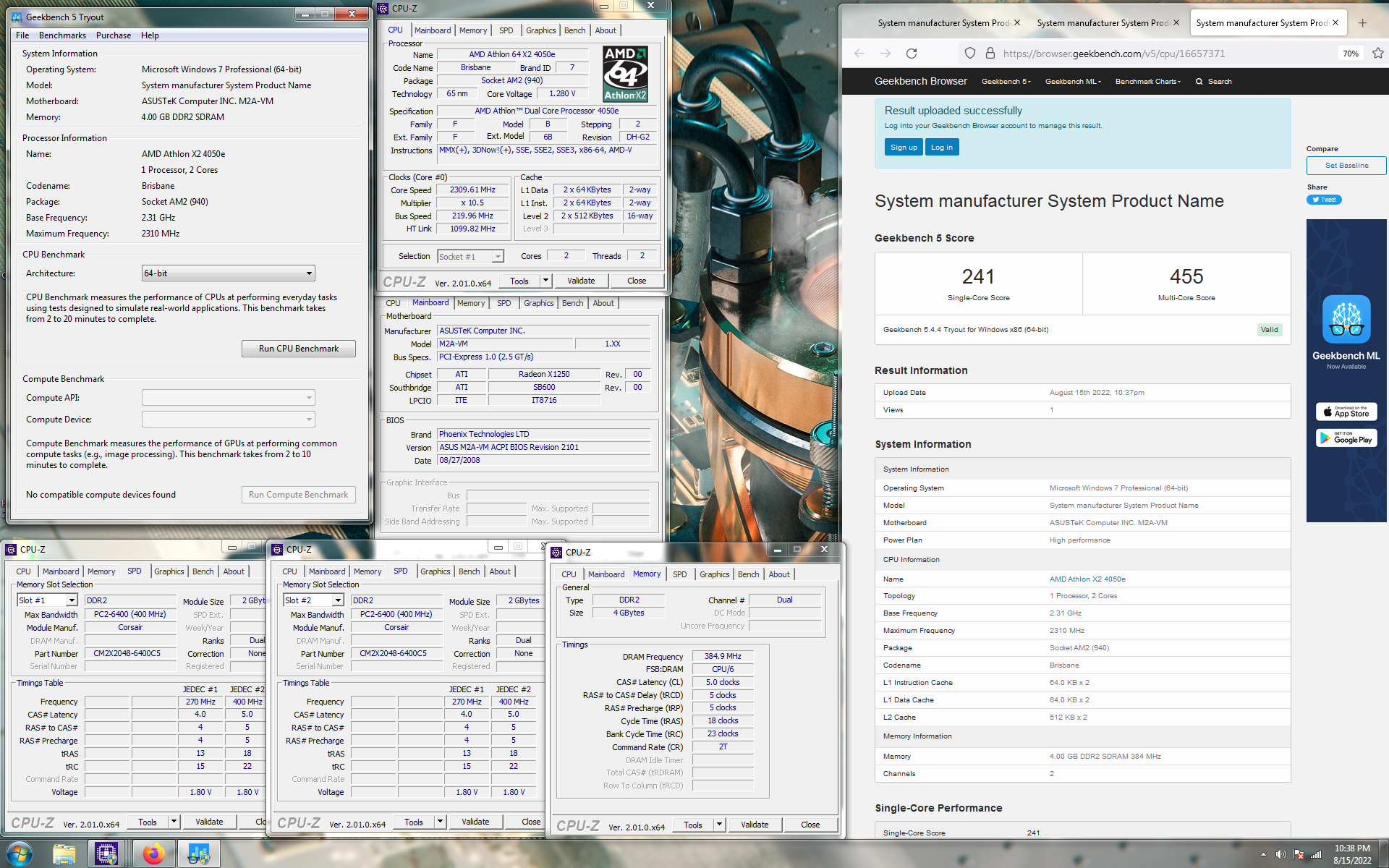The height and width of the screenshot is (868, 1389).
Task: Click the CPU-Z taskbar icon
Action: pyautogui.click(x=107, y=854)
